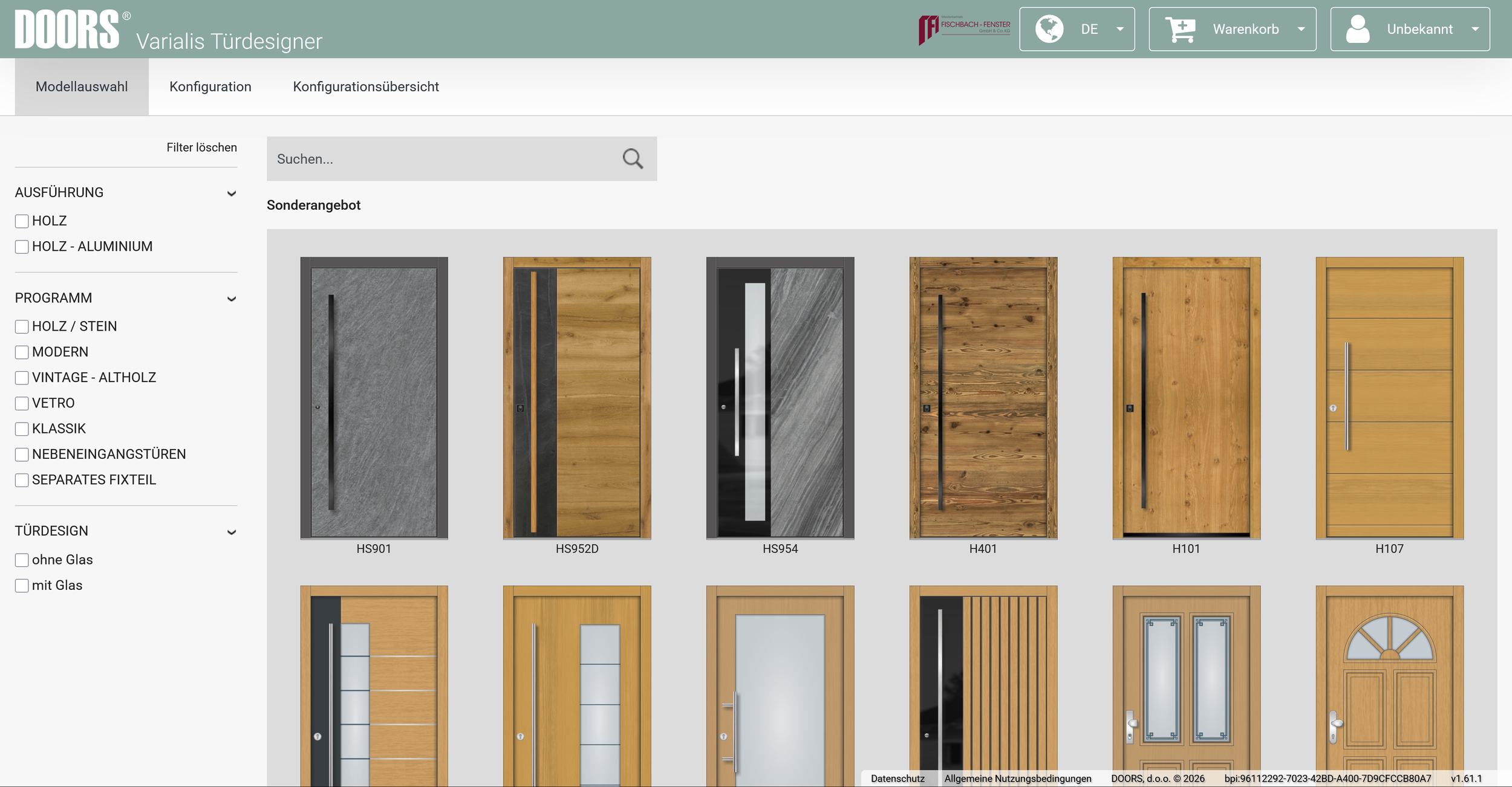Select the KLASSIK checkbox
This screenshot has width=1512, height=787.
pyautogui.click(x=22, y=429)
